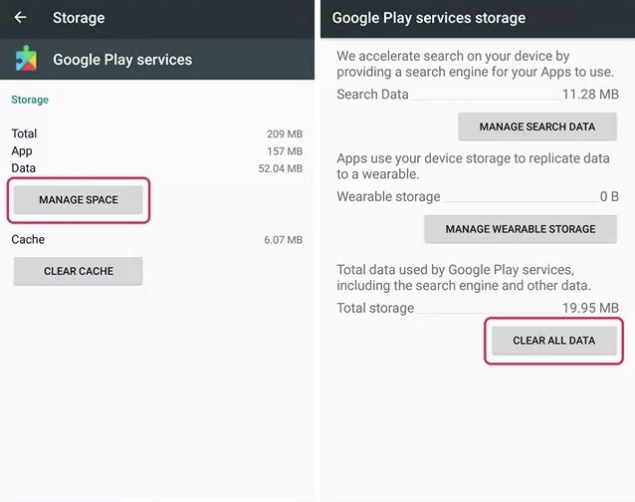Select the Total storage 19.95 MB row

[477, 308]
